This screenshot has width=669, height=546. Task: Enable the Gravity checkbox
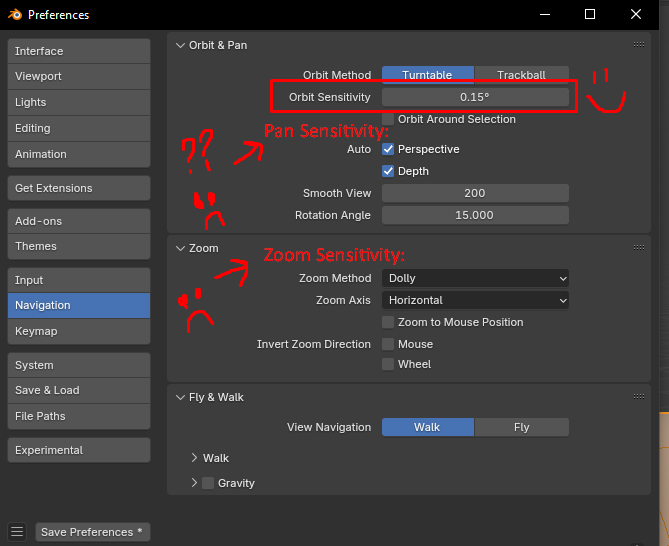(x=208, y=483)
